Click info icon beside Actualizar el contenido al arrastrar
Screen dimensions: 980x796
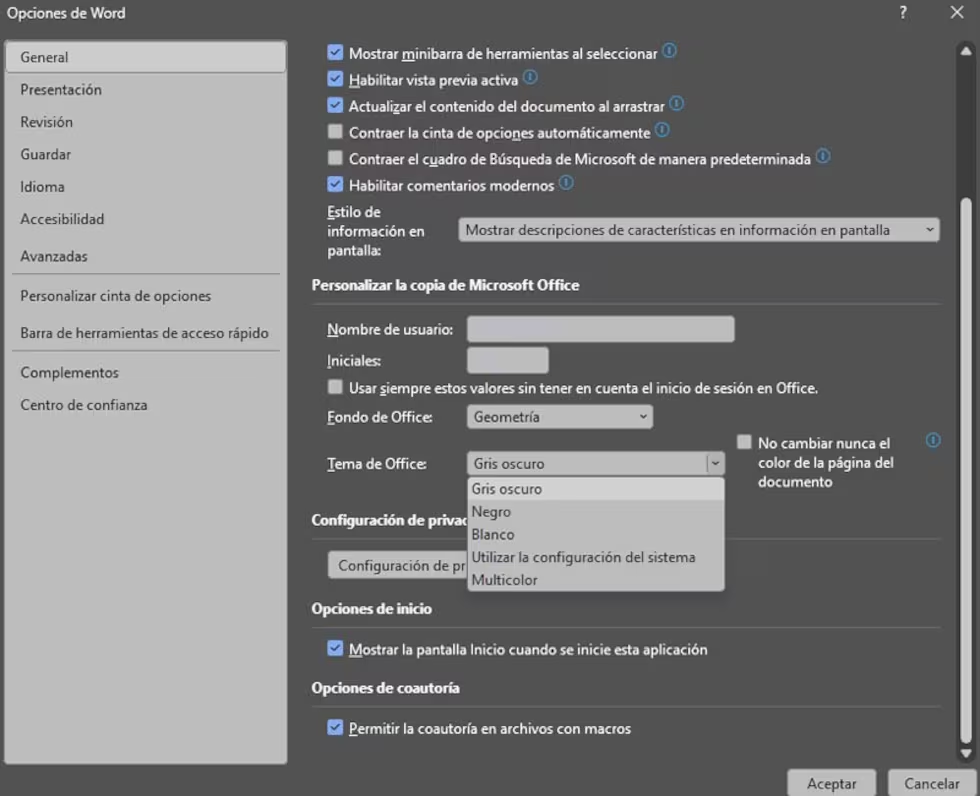676,103
